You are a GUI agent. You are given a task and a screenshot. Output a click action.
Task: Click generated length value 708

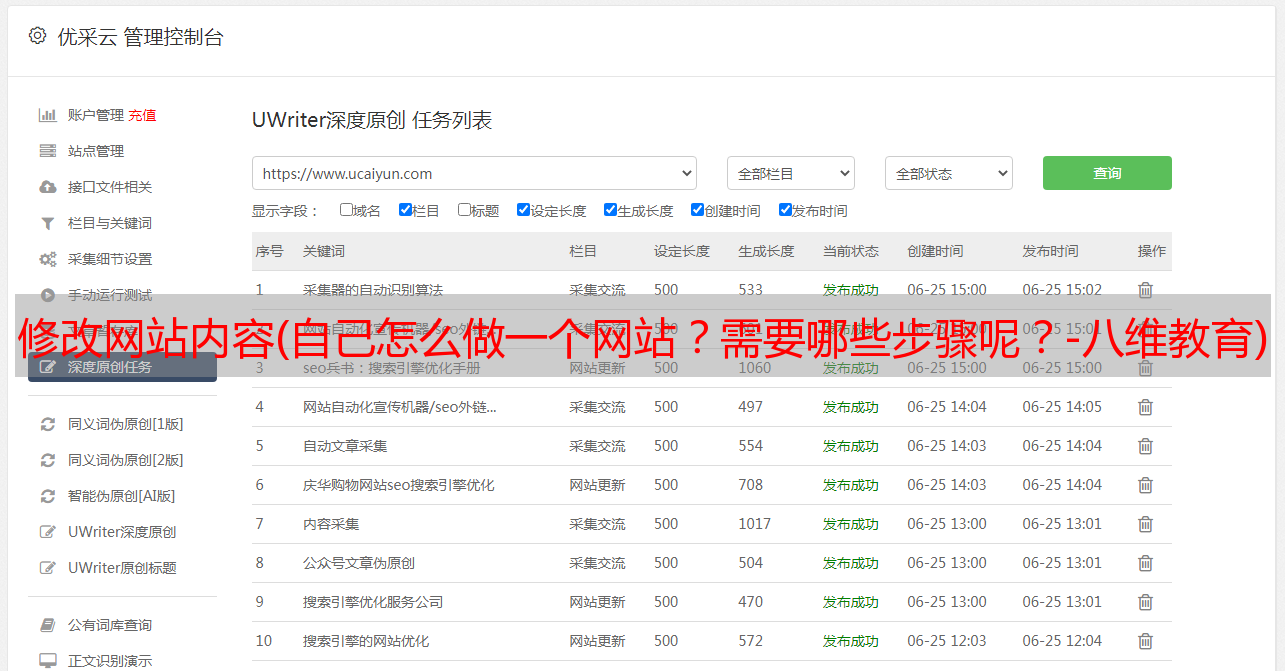(751, 485)
